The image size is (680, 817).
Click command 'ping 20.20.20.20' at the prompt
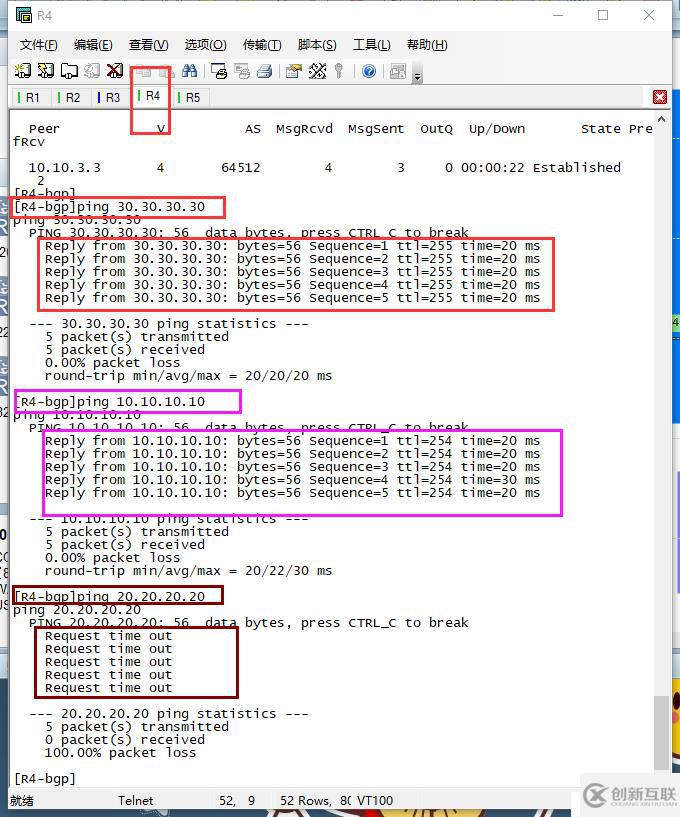[x=141, y=596]
